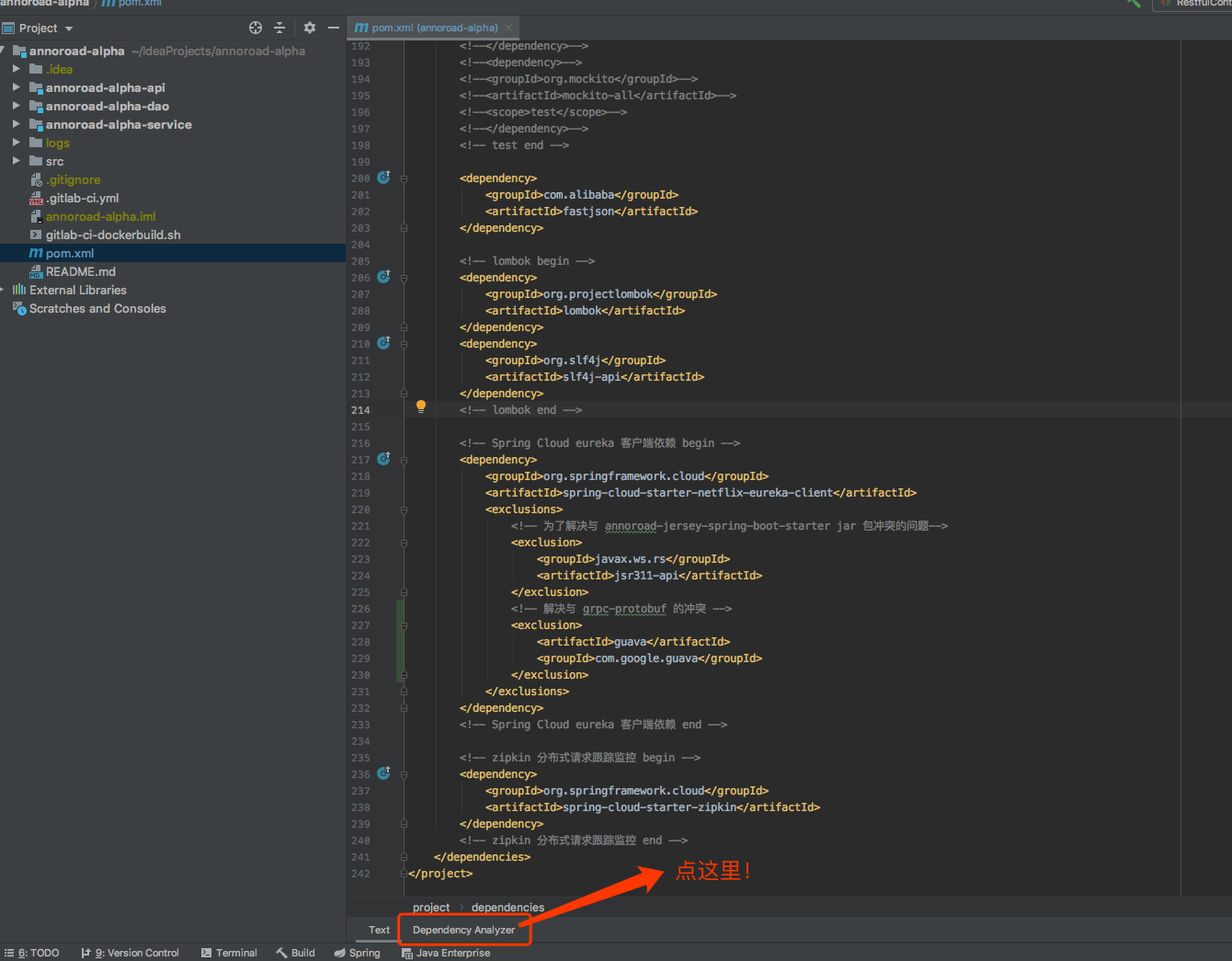
Task: Click the gutter dependency icon at line 200
Action: [383, 177]
